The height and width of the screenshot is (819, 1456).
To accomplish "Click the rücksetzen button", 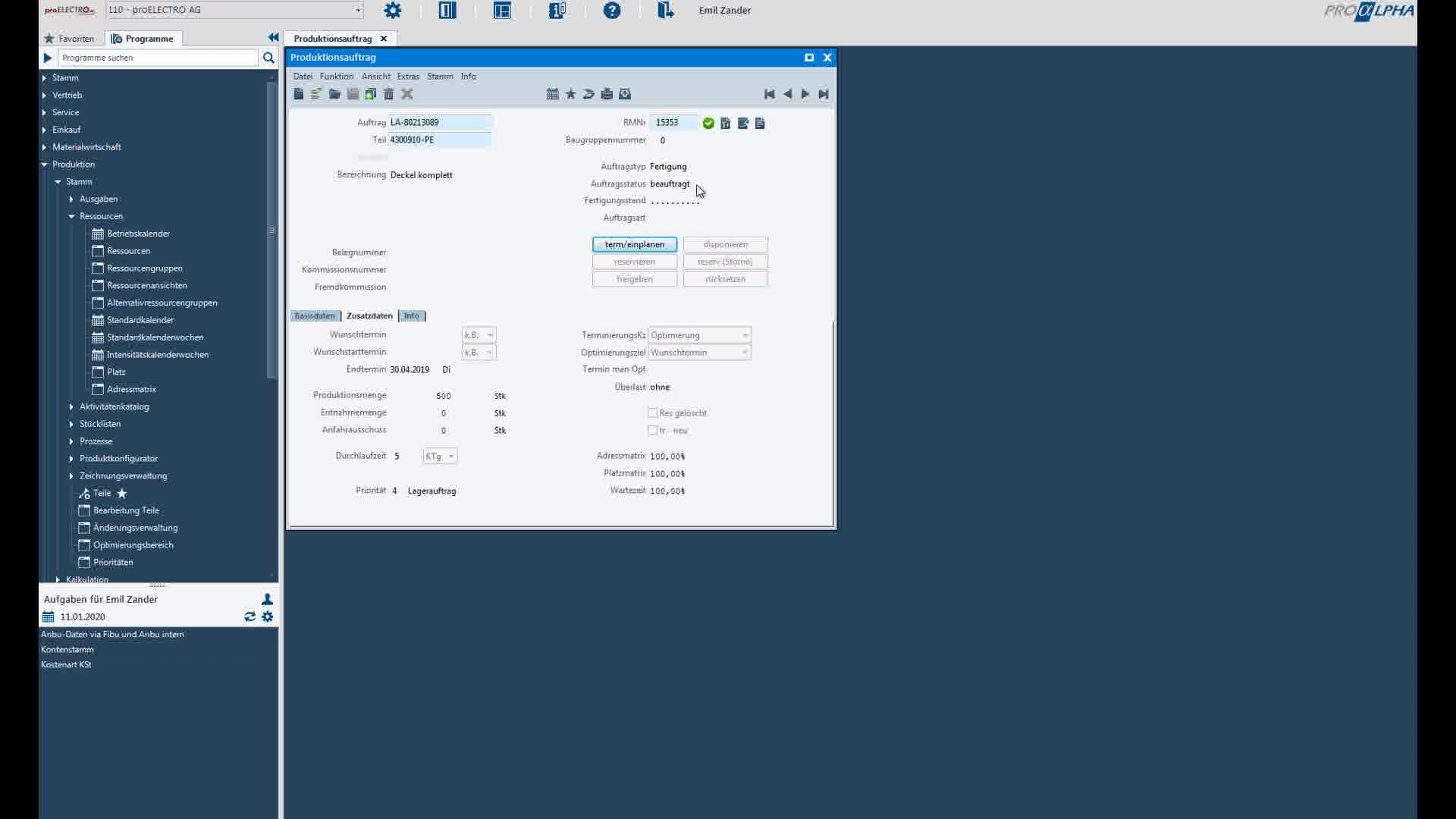I will pos(726,279).
